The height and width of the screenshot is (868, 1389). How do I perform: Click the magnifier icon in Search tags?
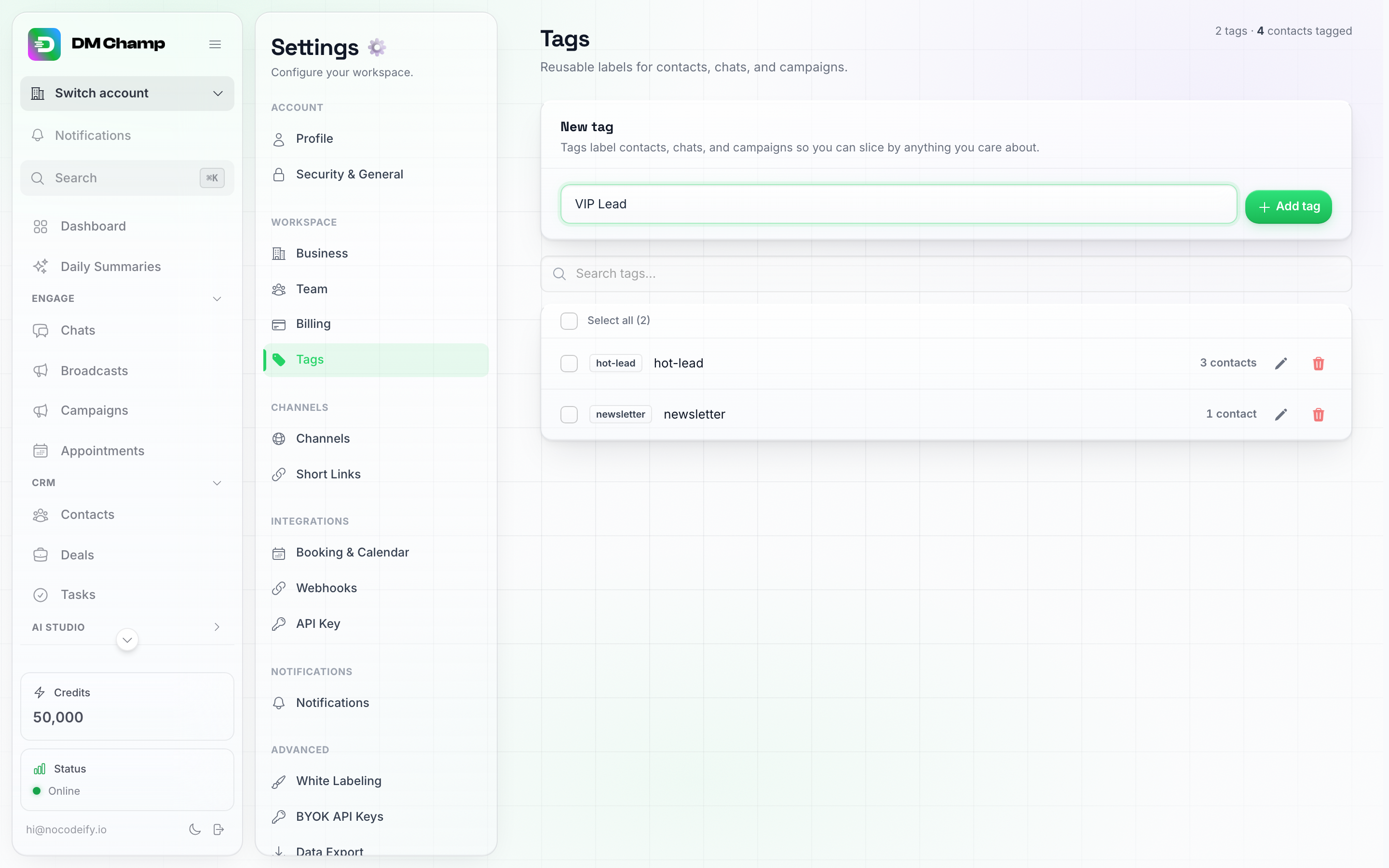[559, 274]
